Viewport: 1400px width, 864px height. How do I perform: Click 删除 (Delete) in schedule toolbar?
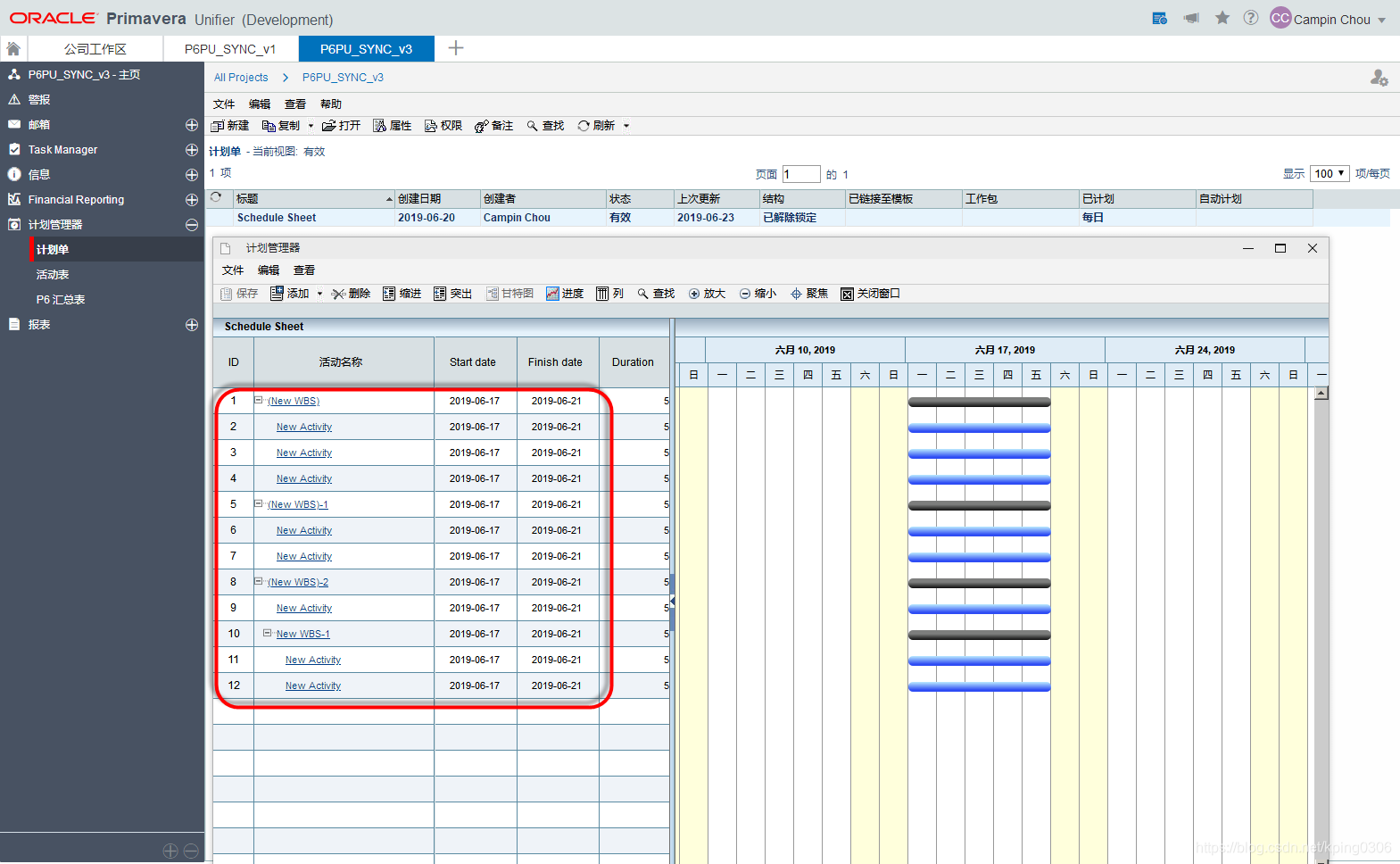(351, 294)
